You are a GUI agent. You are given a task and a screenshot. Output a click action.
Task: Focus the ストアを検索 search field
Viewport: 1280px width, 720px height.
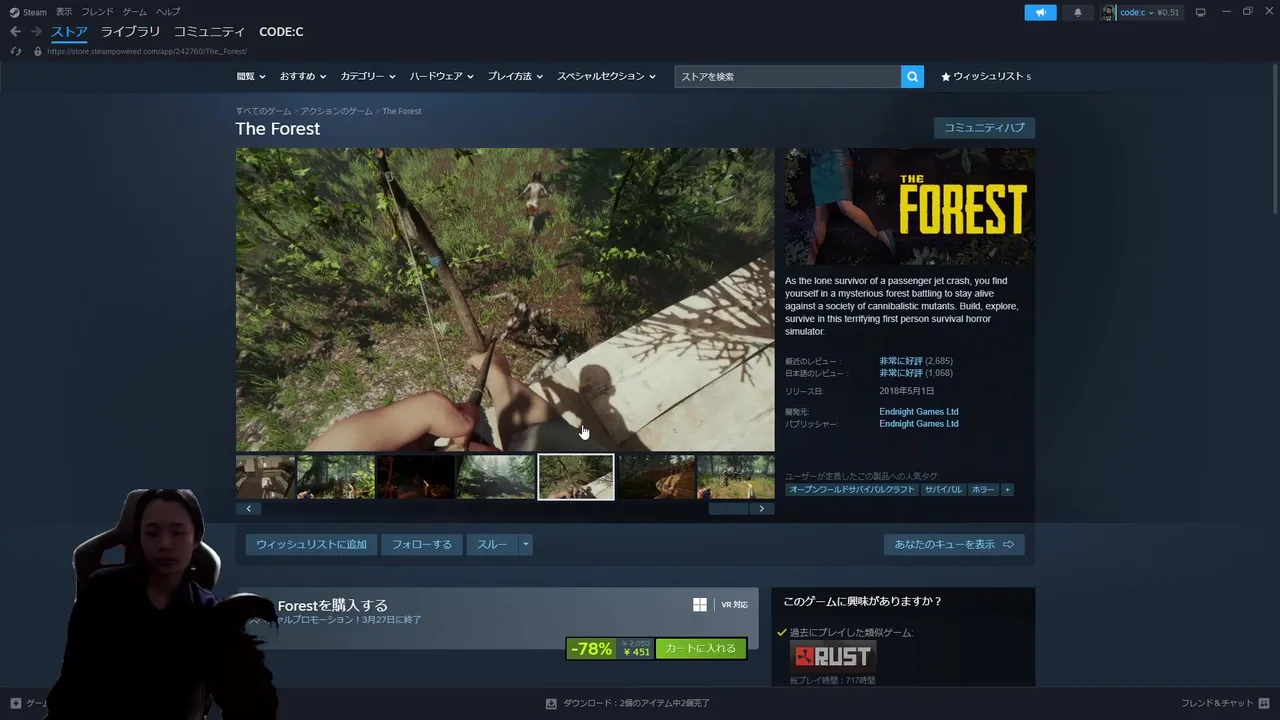pyautogui.click(x=788, y=76)
